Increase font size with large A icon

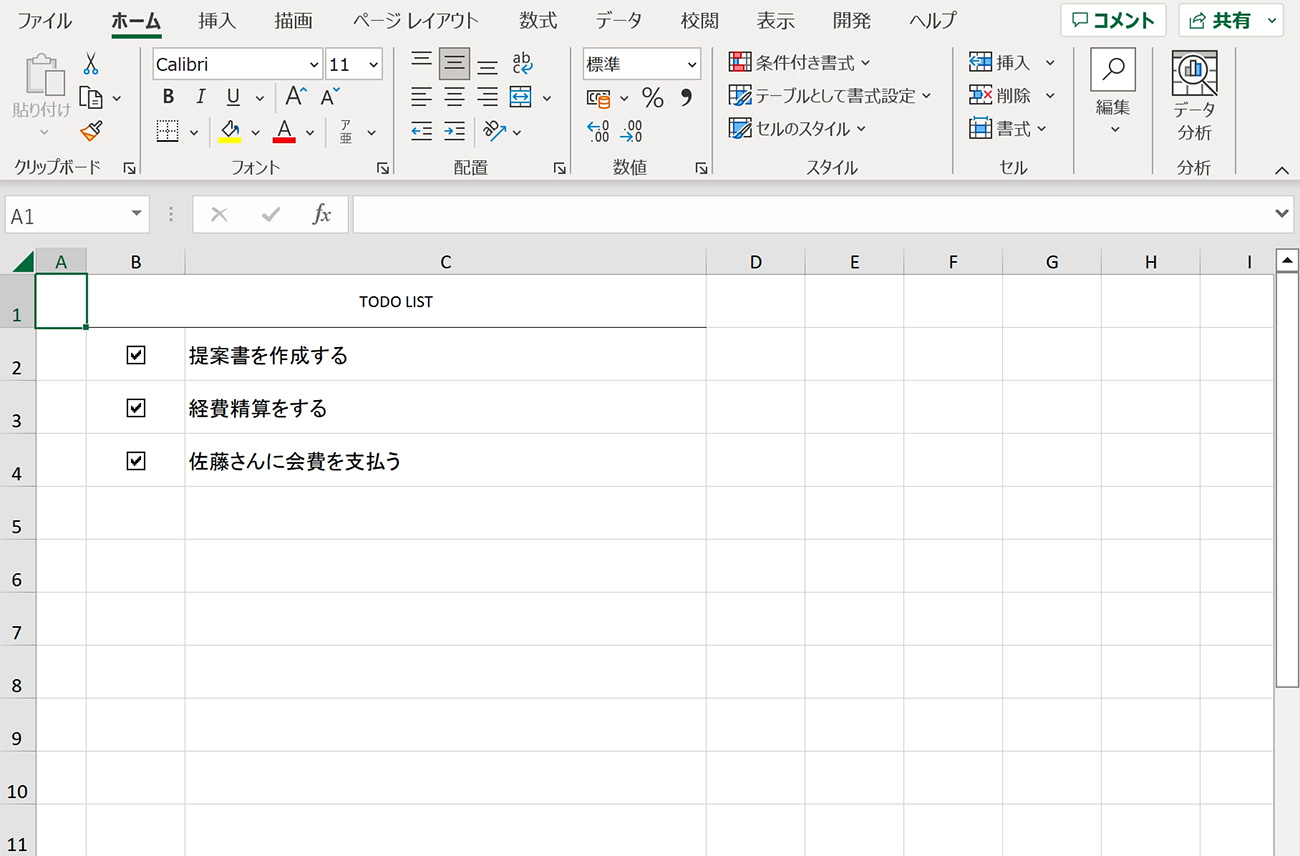click(x=296, y=97)
